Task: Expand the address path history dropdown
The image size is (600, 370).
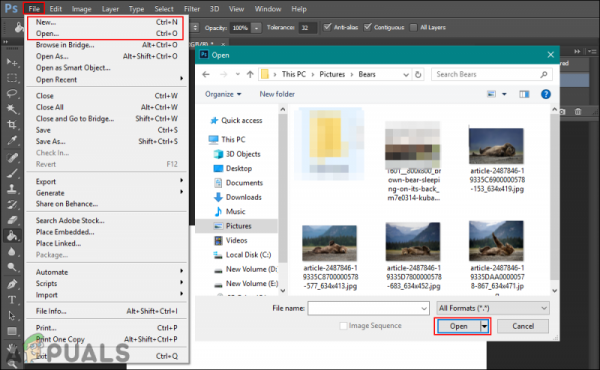Action: pyautogui.click(x=406, y=74)
